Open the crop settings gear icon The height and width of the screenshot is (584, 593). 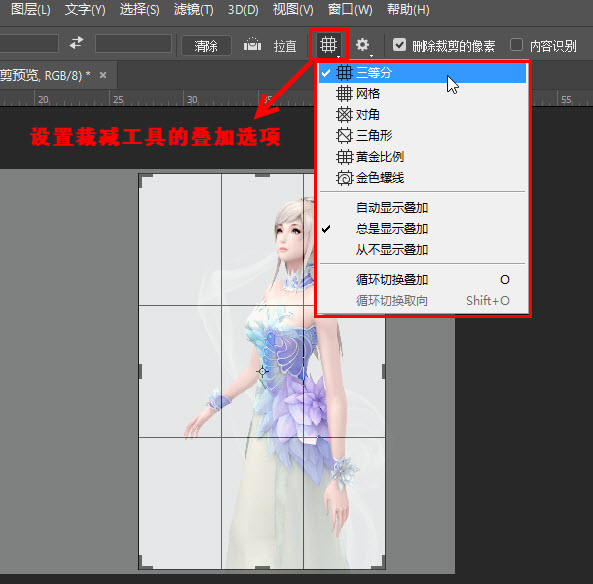click(363, 45)
